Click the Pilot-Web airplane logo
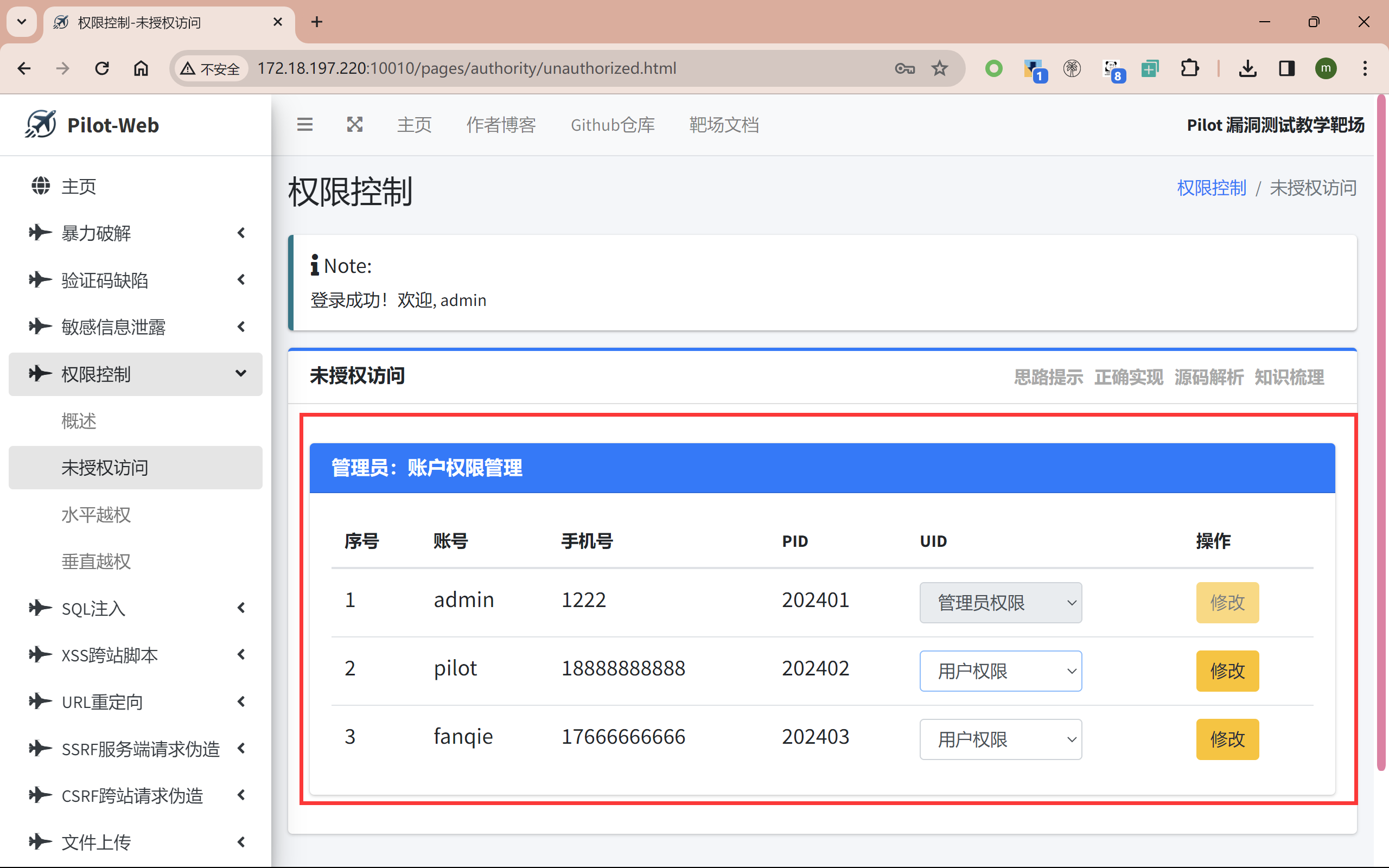The height and width of the screenshot is (868, 1389). pyautogui.click(x=41, y=124)
